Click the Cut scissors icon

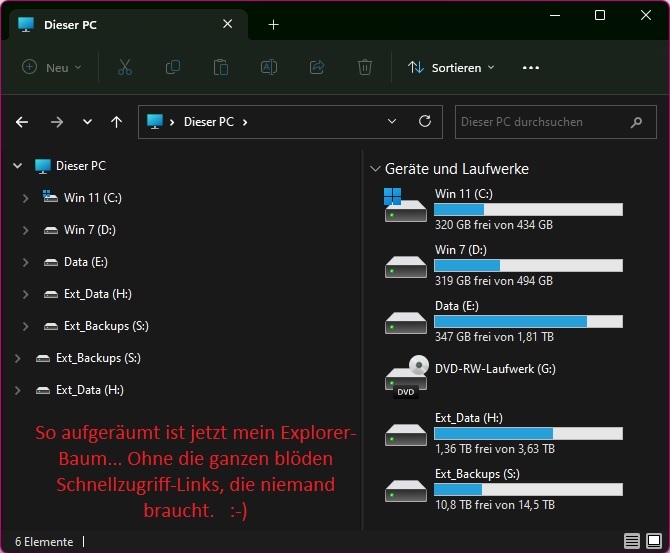click(125, 67)
